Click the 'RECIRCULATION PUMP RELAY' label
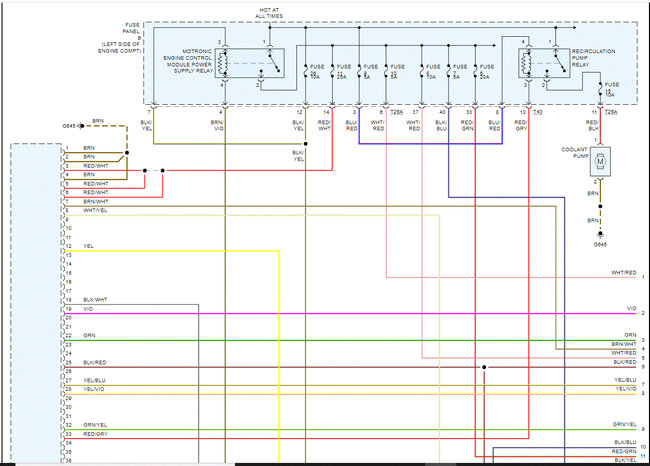This screenshot has height=466, width=650. point(593,58)
